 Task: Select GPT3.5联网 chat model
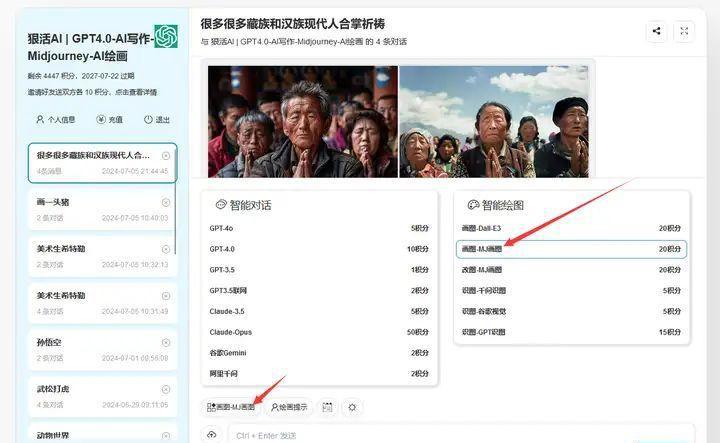tap(319, 290)
